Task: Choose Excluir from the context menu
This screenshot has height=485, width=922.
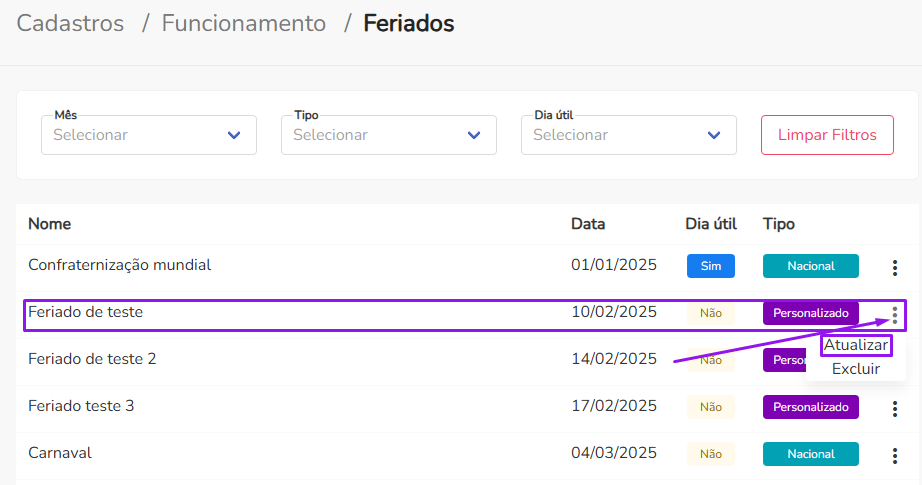Action: [x=856, y=369]
